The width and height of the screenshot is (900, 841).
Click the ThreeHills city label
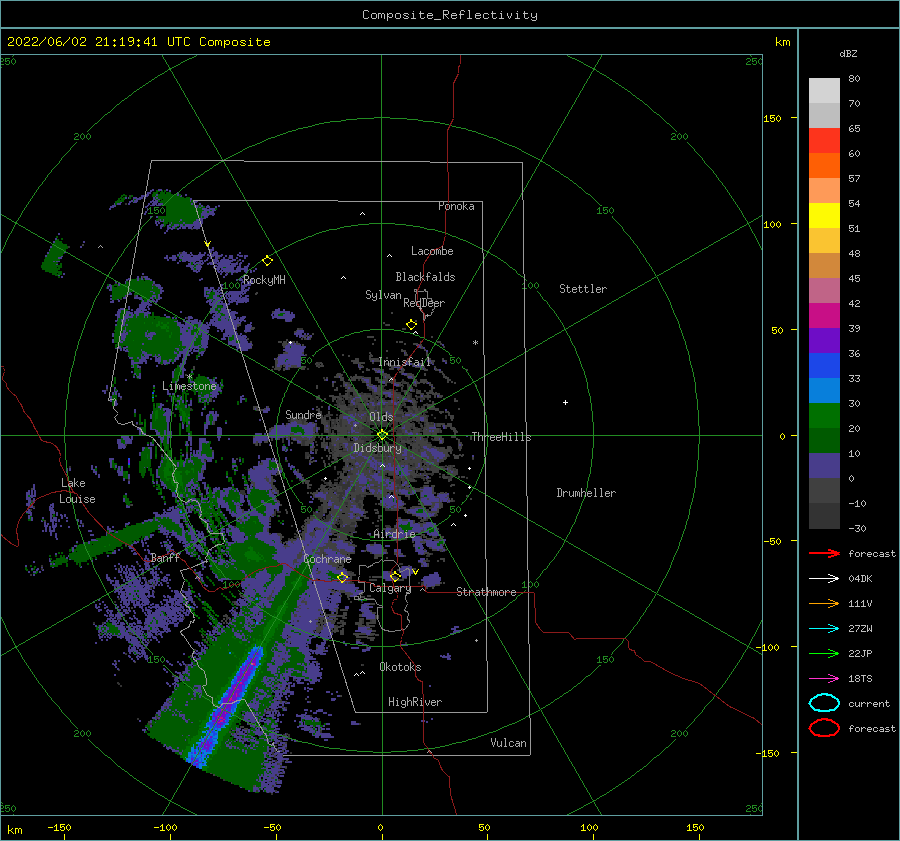click(501, 437)
